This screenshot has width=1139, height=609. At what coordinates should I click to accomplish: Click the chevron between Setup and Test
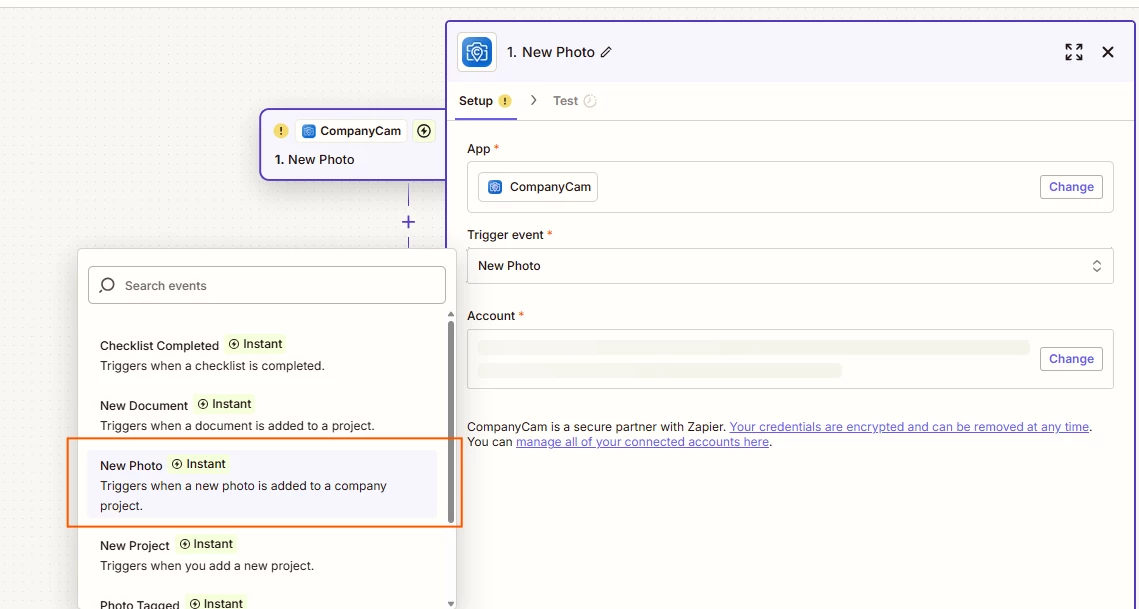pyautogui.click(x=533, y=100)
